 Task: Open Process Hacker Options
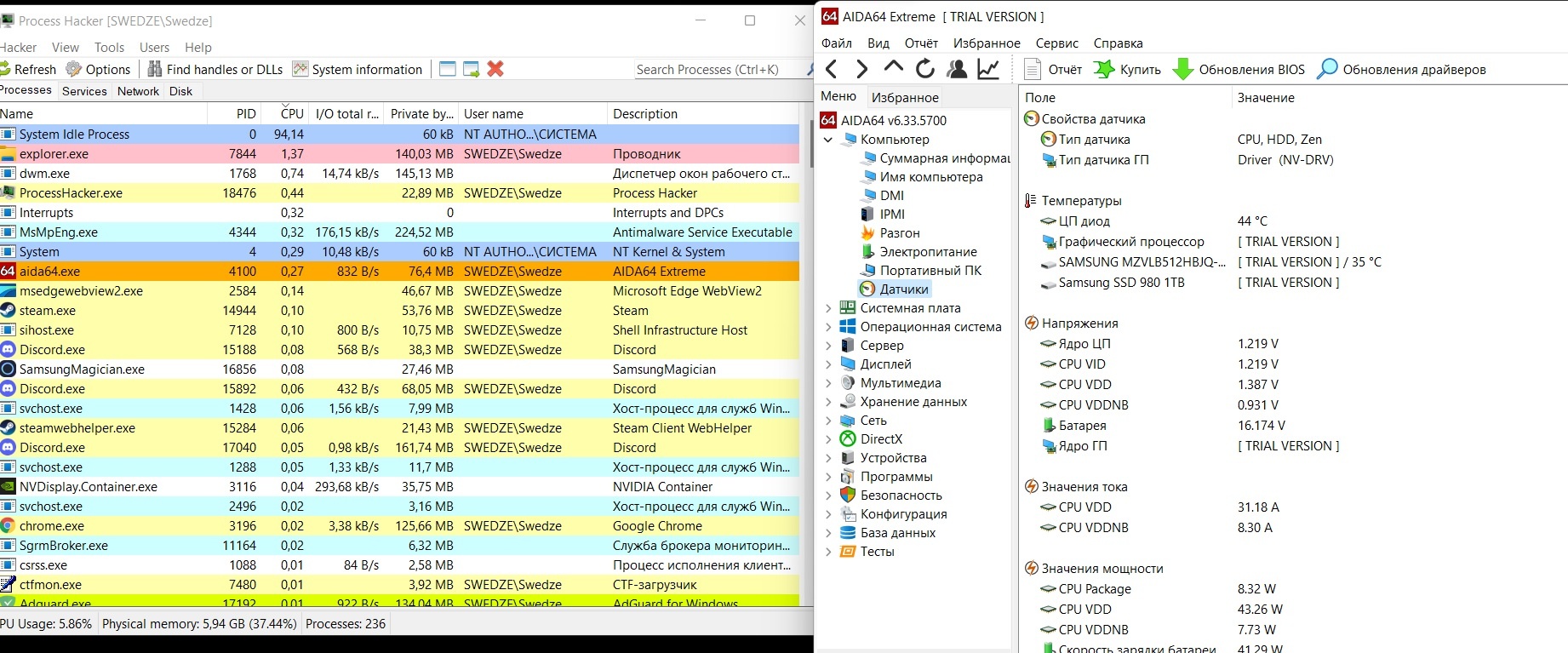tap(99, 70)
